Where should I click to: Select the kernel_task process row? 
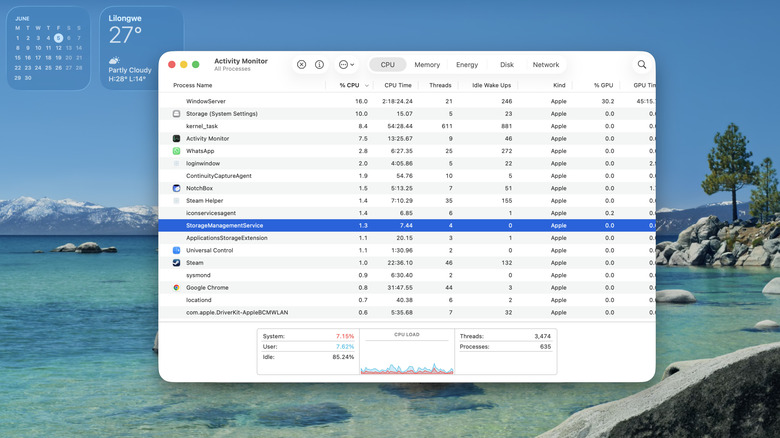point(407,126)
